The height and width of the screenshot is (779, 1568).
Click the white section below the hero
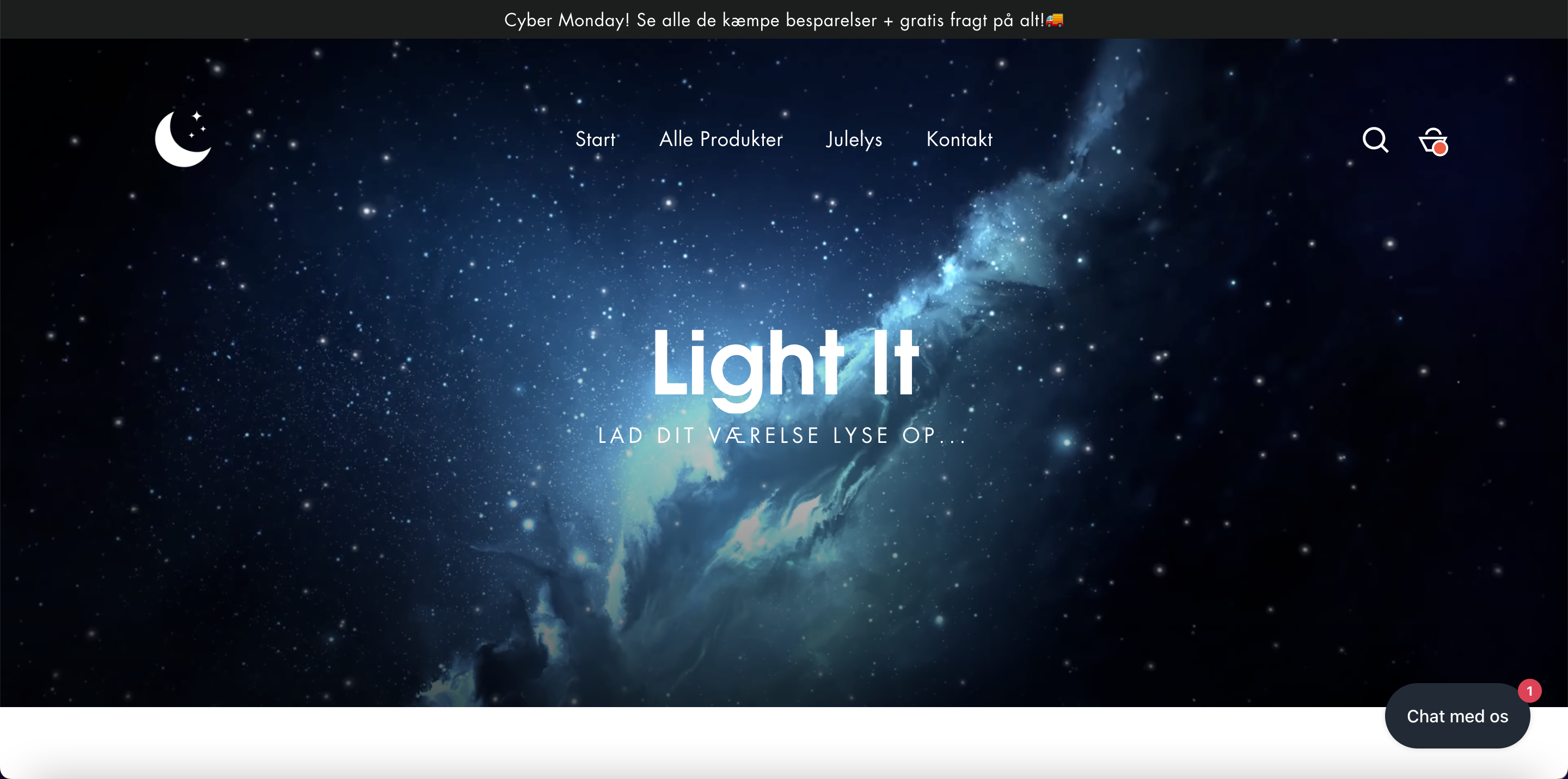click(x=670, y=742)
